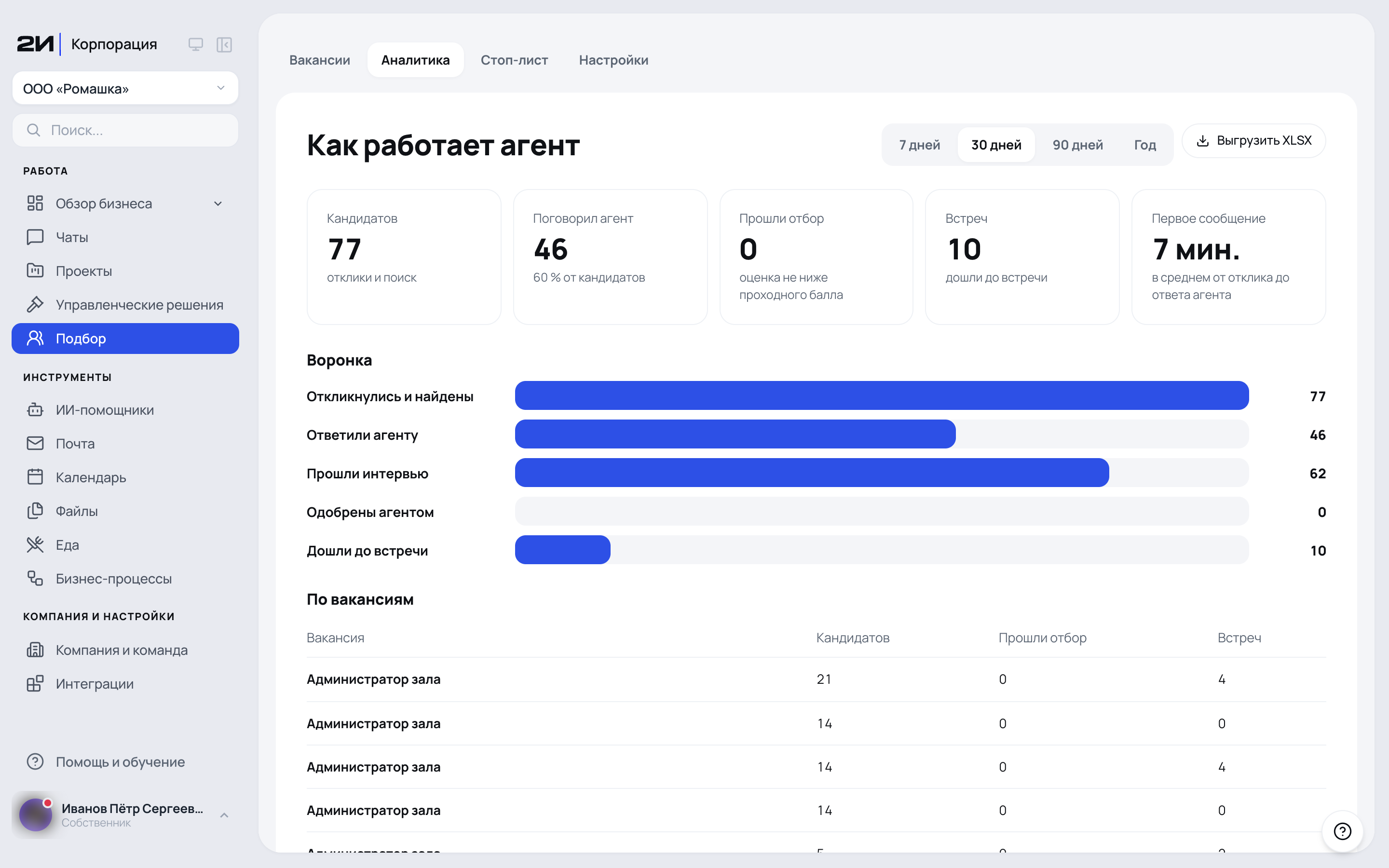Image resolution: width=1389 pixels, height=868 pixels.
Task: Click the Еда utensils icon
Action: tap(35, 544)
